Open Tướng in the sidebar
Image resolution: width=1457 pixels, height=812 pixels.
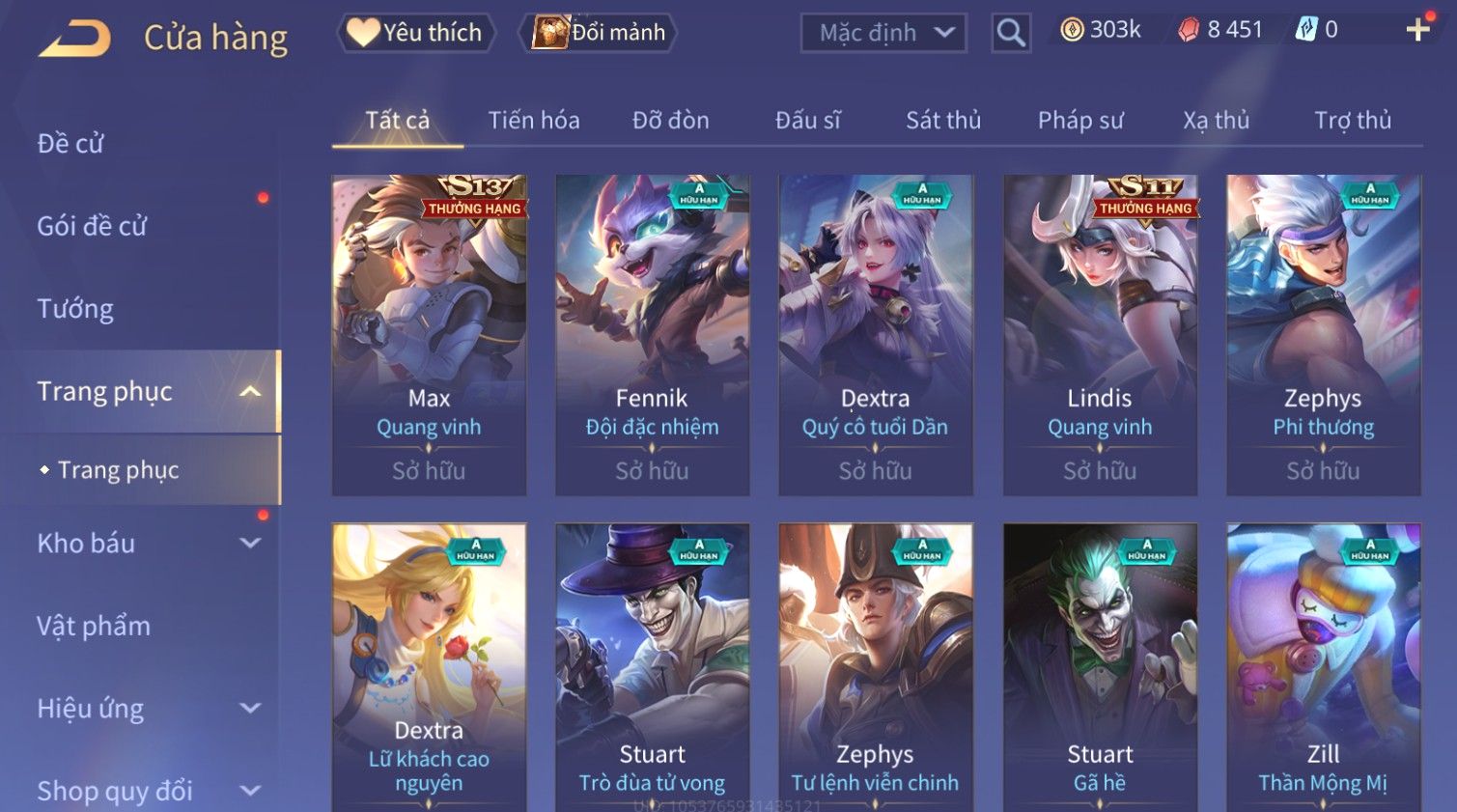(x=75, y=309)
